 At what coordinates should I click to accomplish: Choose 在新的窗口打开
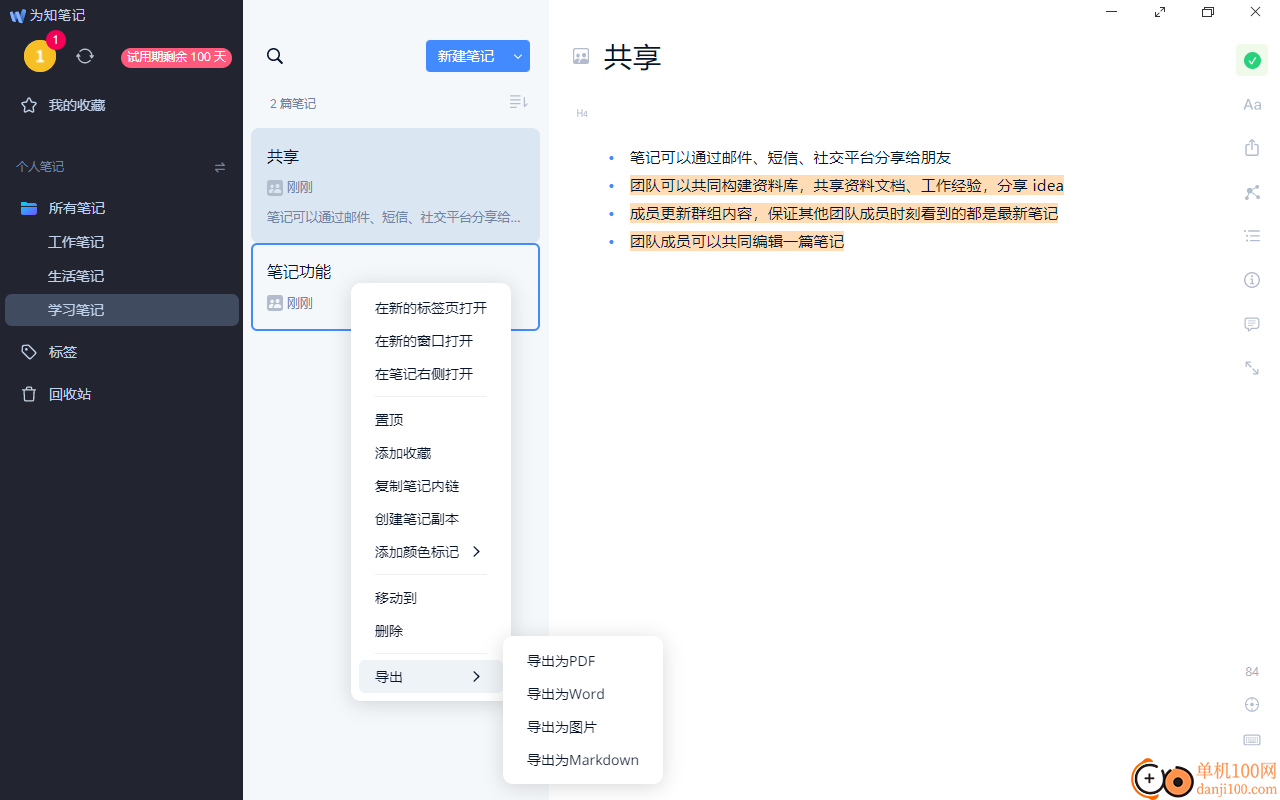point(431,341)
